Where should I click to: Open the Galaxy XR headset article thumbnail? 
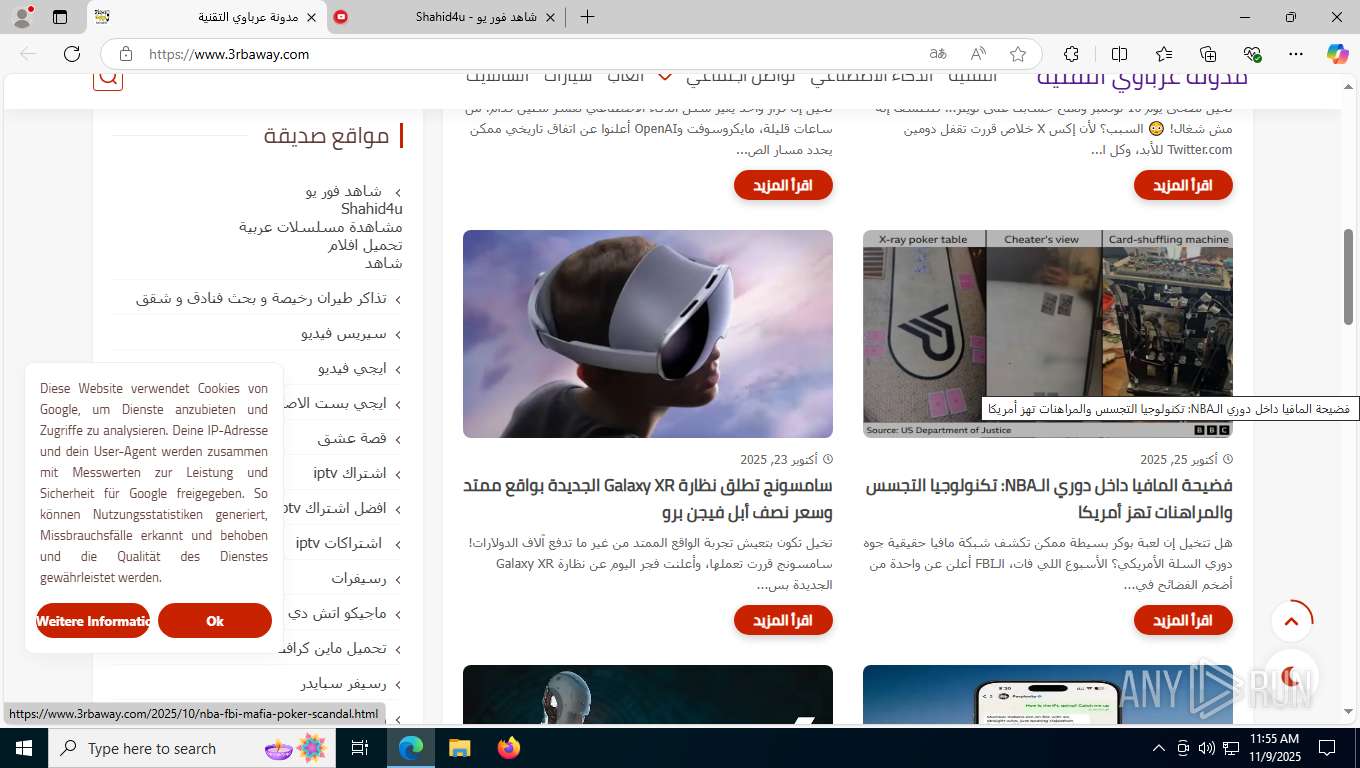pos(648,334)
